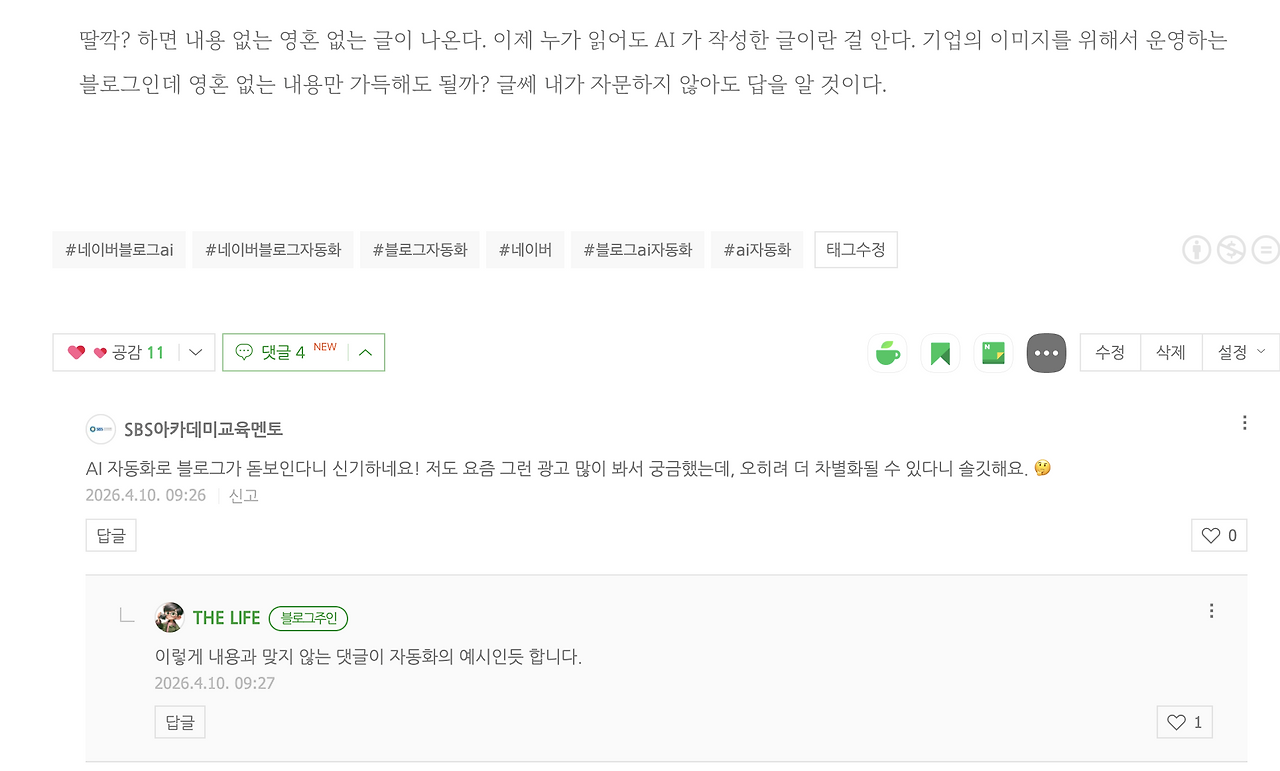
Task: Open the gray ellipsis more-options icon
Action: point(1046,352)
